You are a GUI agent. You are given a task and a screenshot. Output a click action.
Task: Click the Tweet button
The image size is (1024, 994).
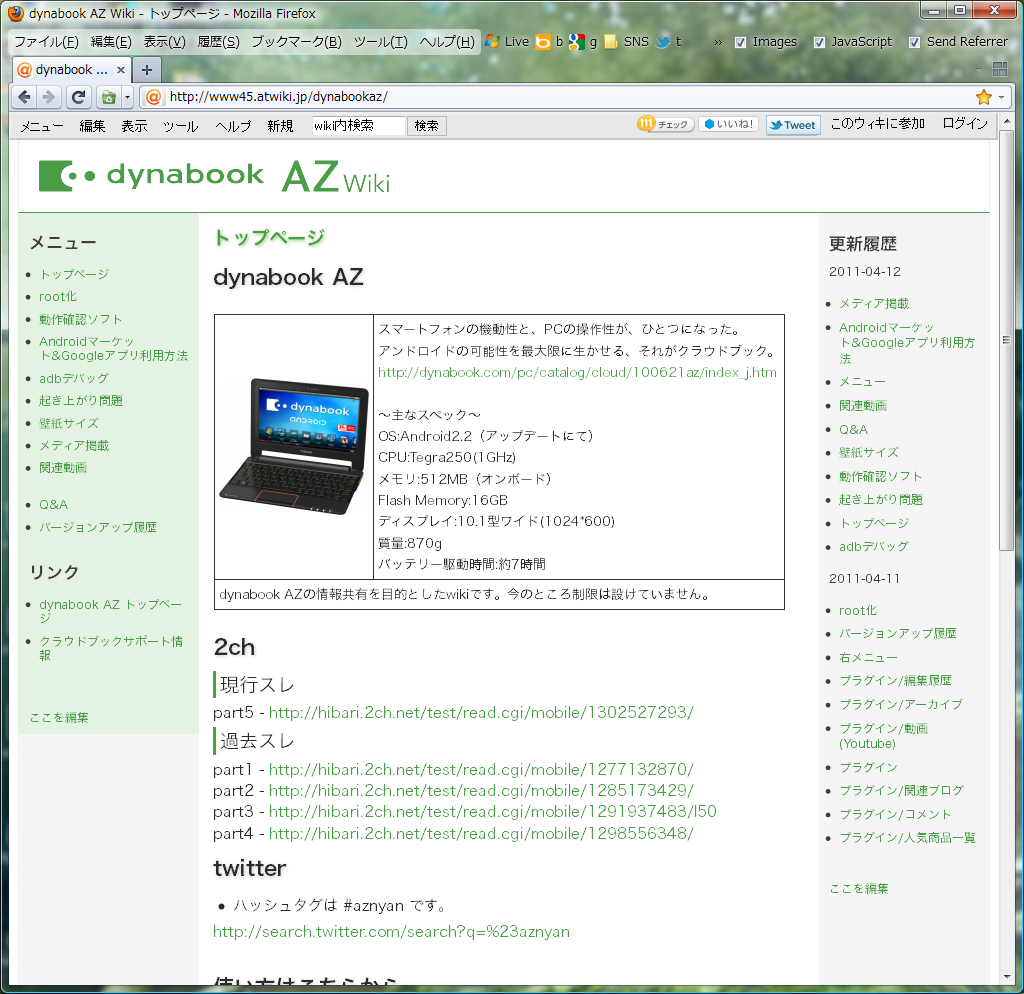coord(793,125)
